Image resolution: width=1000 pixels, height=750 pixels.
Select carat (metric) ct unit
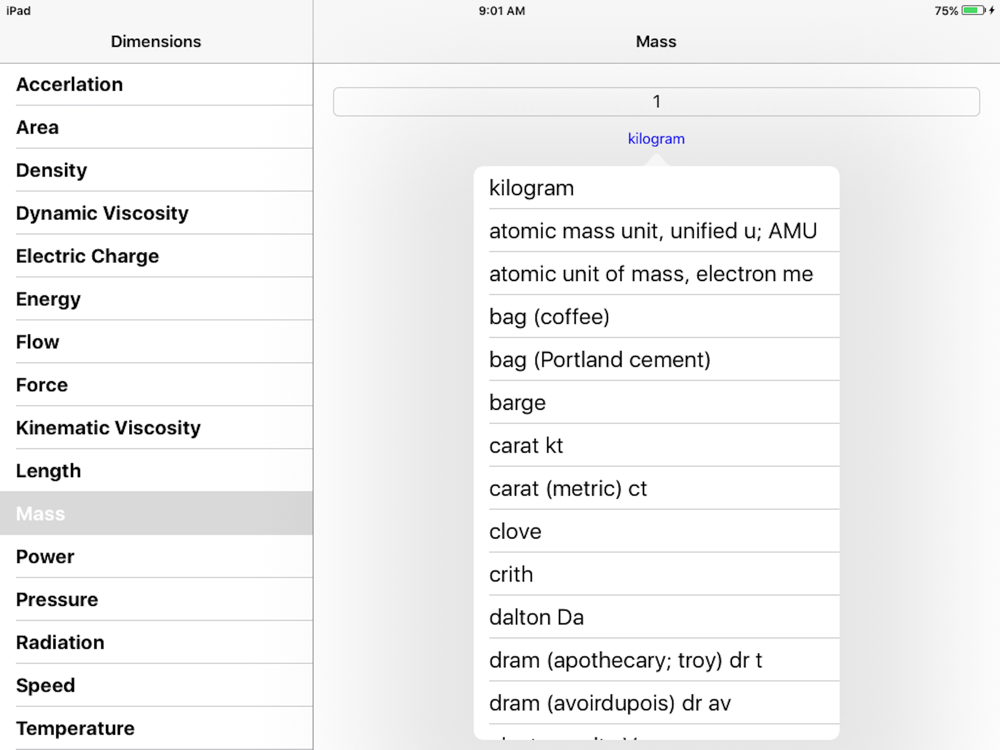pos(656,489)
